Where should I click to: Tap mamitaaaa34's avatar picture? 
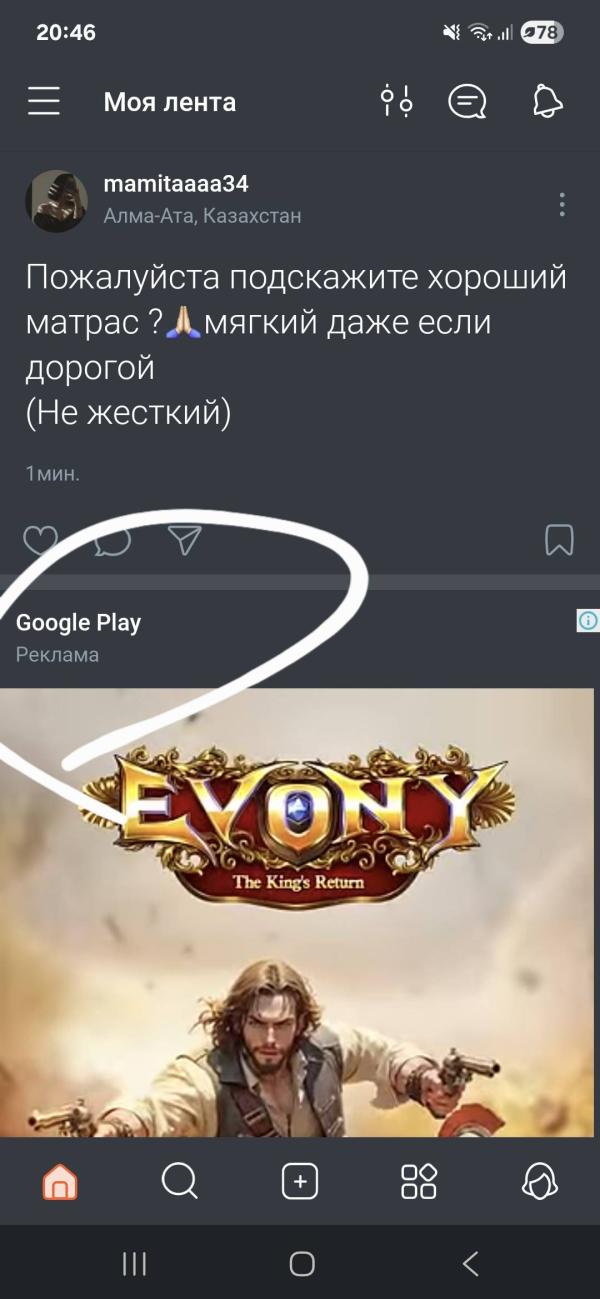point(57,202)
